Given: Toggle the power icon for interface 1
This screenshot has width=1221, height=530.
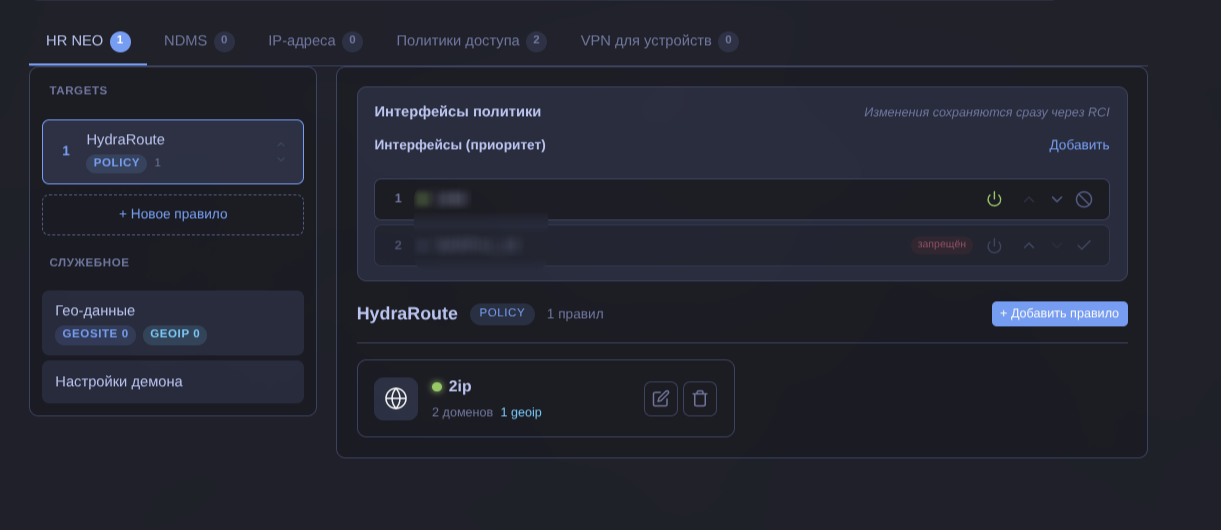Looking at the screenshot, I should [x=994, y=199].
